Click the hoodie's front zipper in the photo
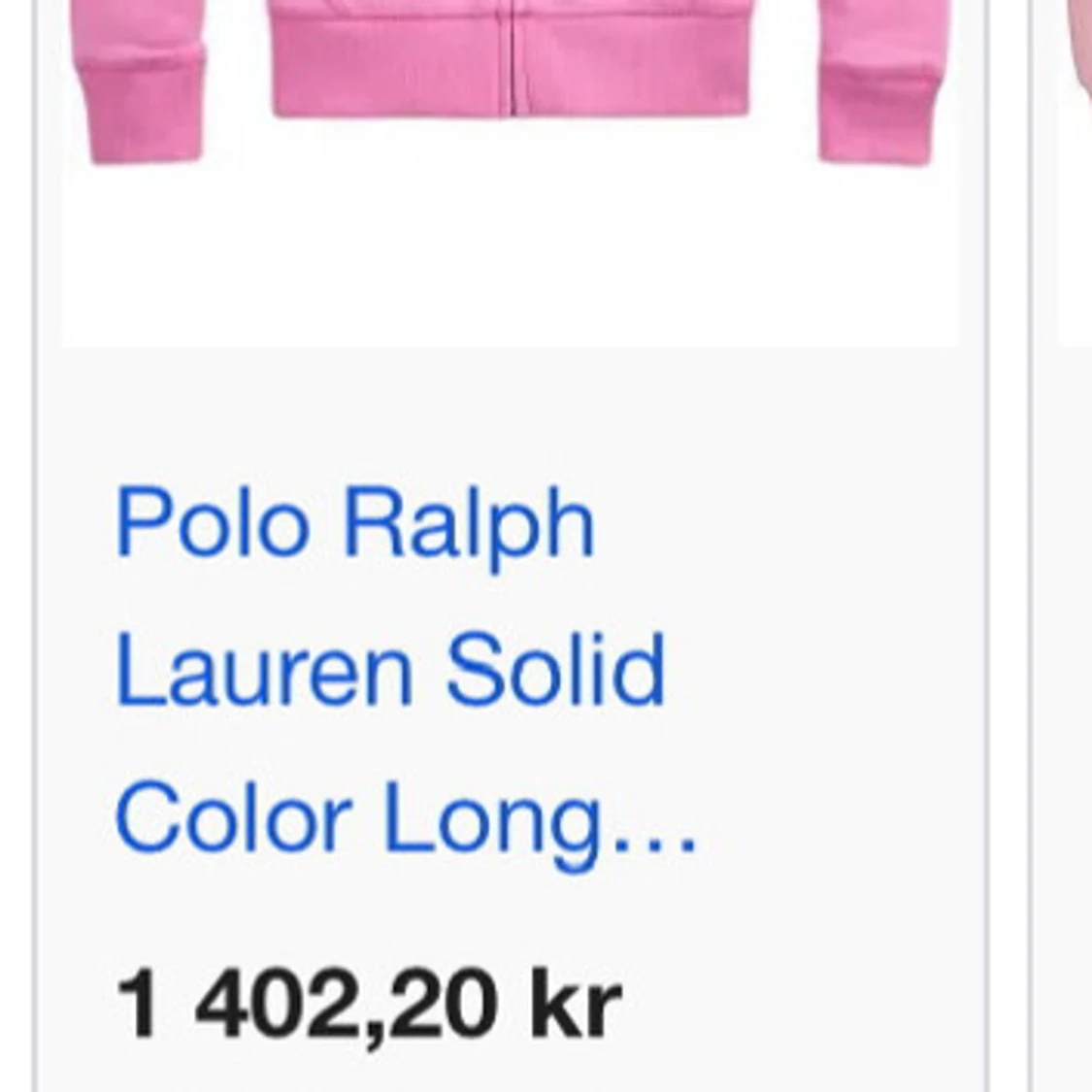 coord(513,57)
